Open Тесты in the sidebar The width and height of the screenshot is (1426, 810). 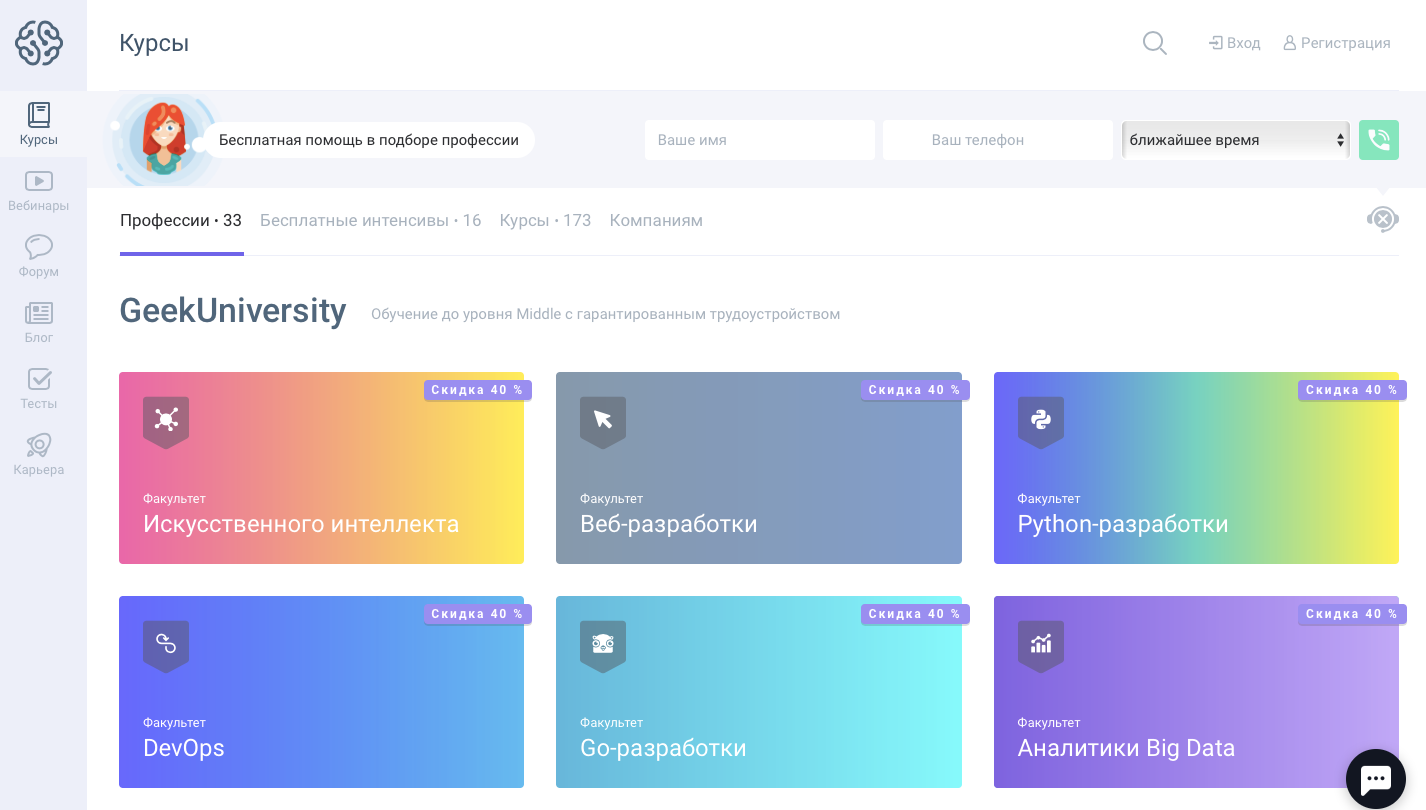tap(39, 389)
